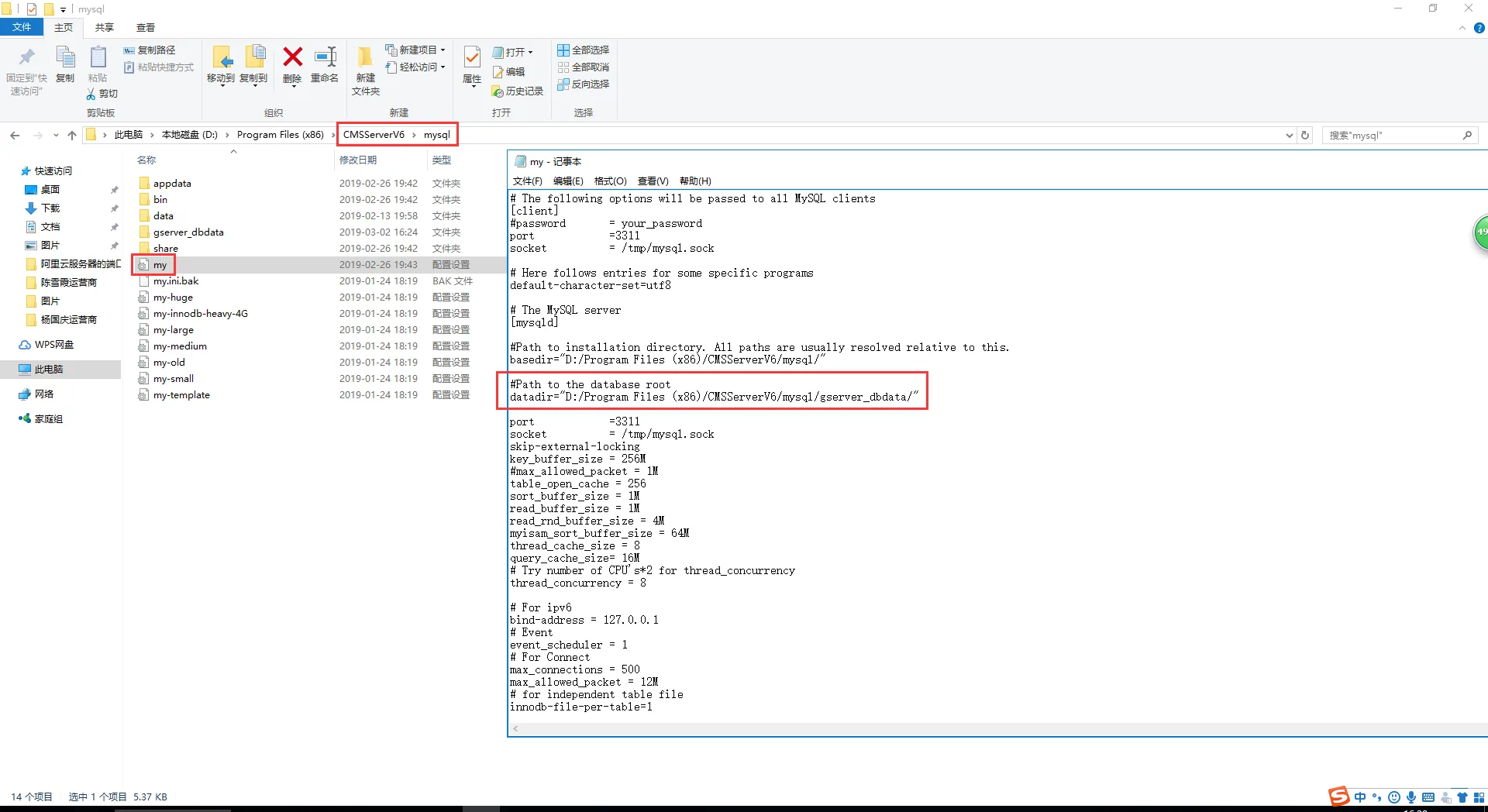Open recent locations dropdown arrow
The width and height of the screenshot is (1488, 812).
(56, 136)
